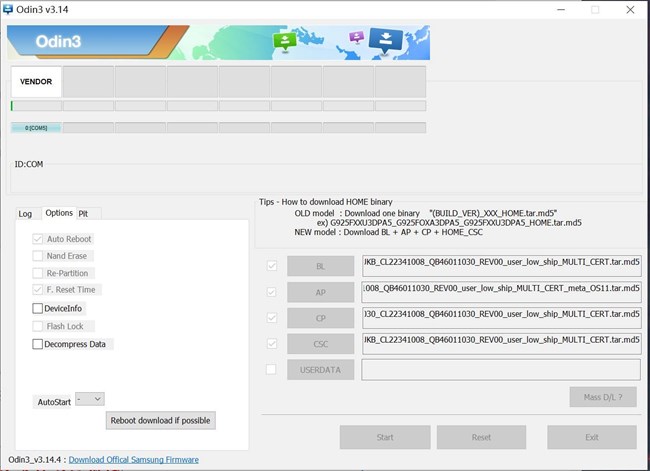Uncheck the BL file checkbox

[272, 266]
